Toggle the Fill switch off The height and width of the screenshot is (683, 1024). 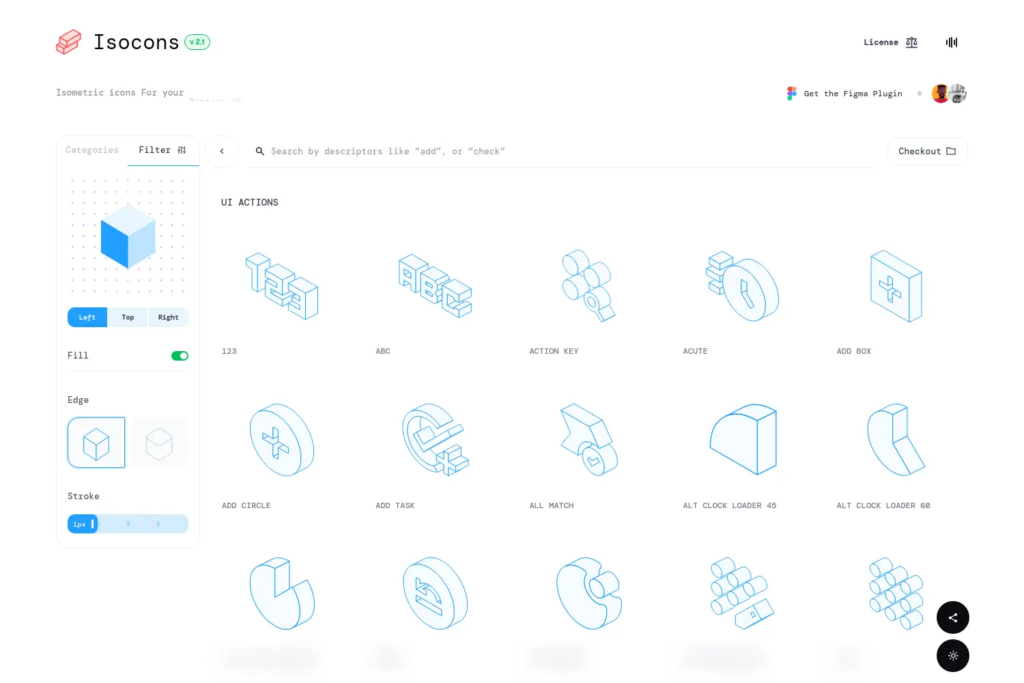click(x=179, y=356)
